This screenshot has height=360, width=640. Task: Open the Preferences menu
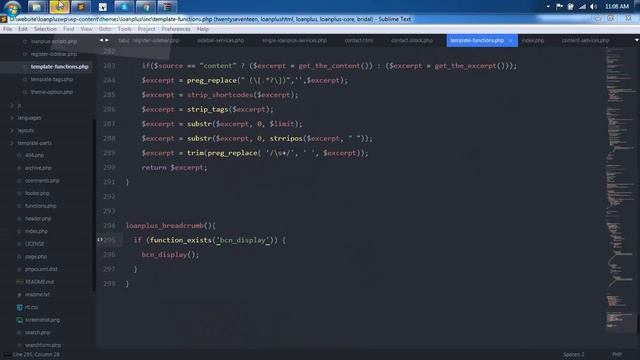[x=176, y=29]
